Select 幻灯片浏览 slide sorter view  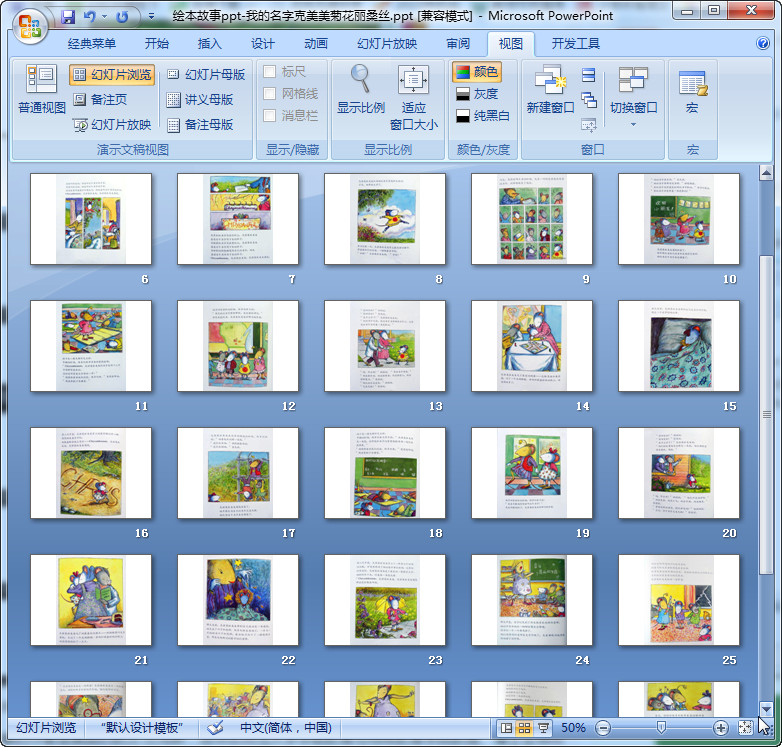click(112, 75)
